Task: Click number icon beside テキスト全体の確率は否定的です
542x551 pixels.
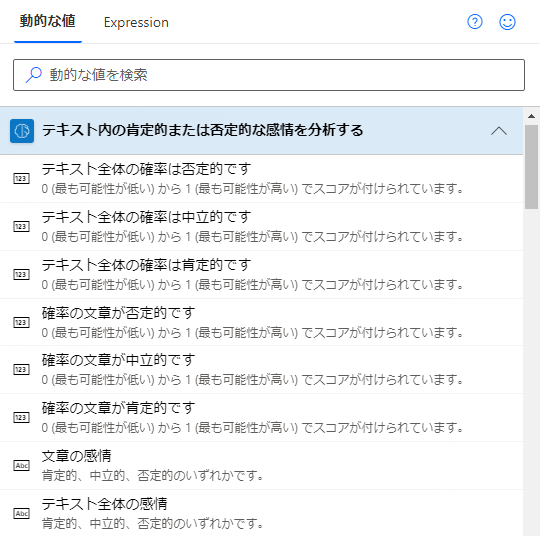Action: (x=21, y=179)
